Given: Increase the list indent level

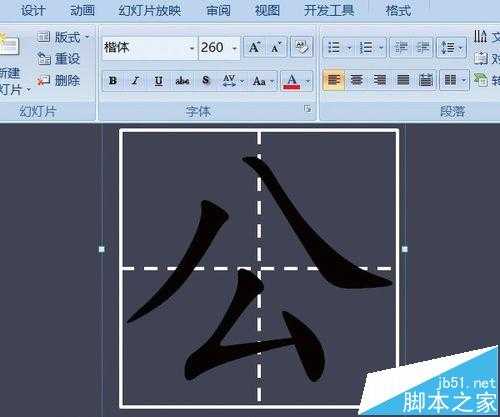Looking at the screenshot, I should 422,48.
